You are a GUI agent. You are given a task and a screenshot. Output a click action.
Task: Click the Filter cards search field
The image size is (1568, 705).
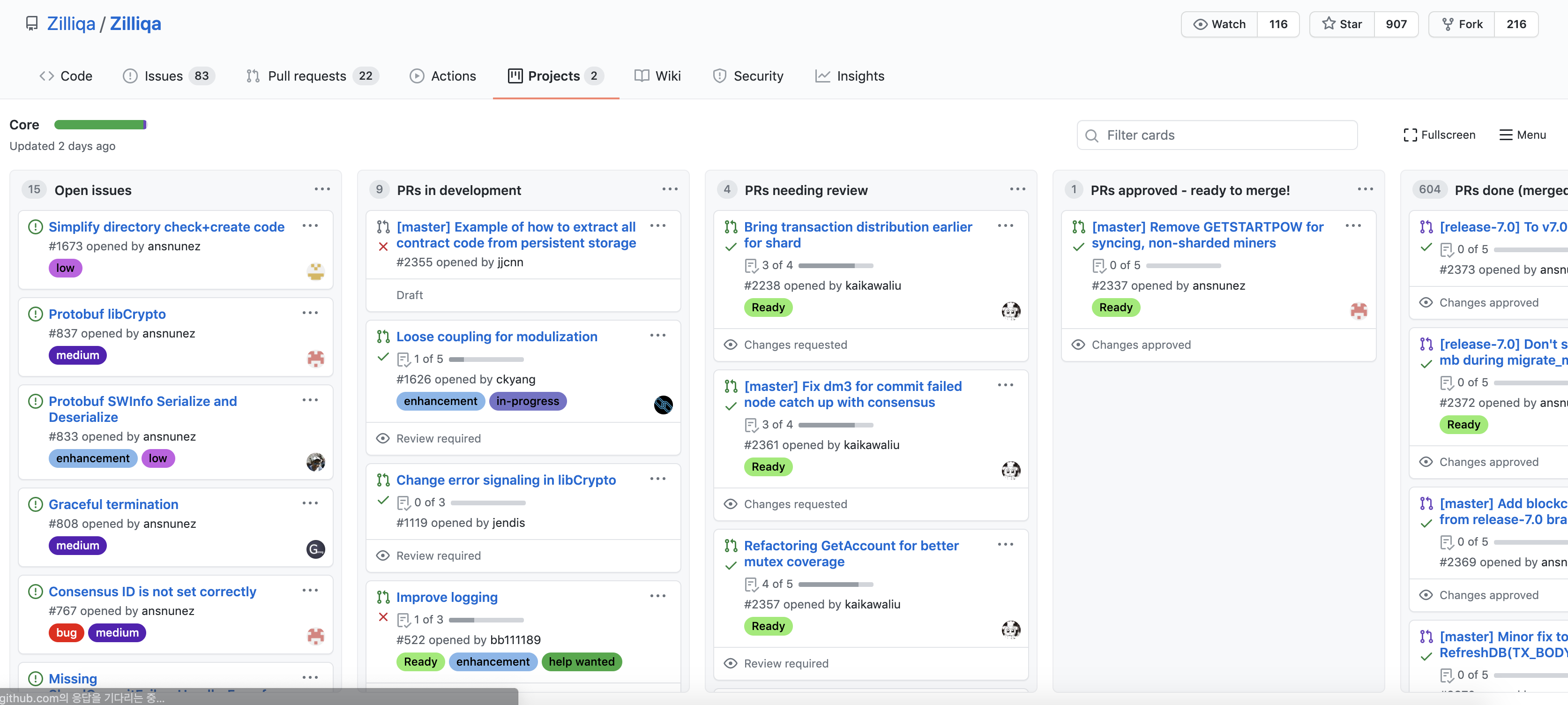pos(1217,135)
